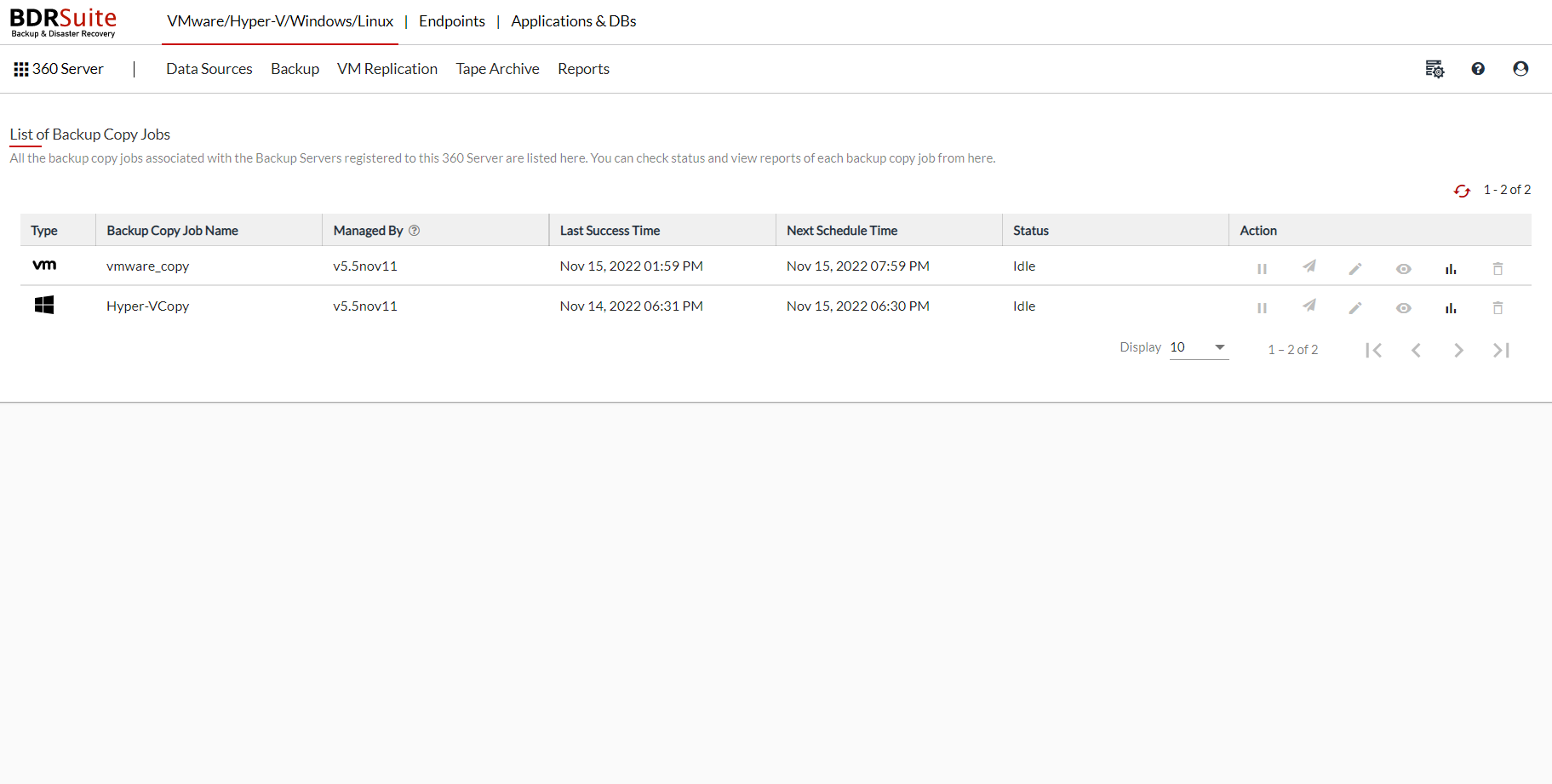This screenshot has height=784, width=1552.
Task: View details of Hyper-VCopy job
Action: coord(1404,308)
